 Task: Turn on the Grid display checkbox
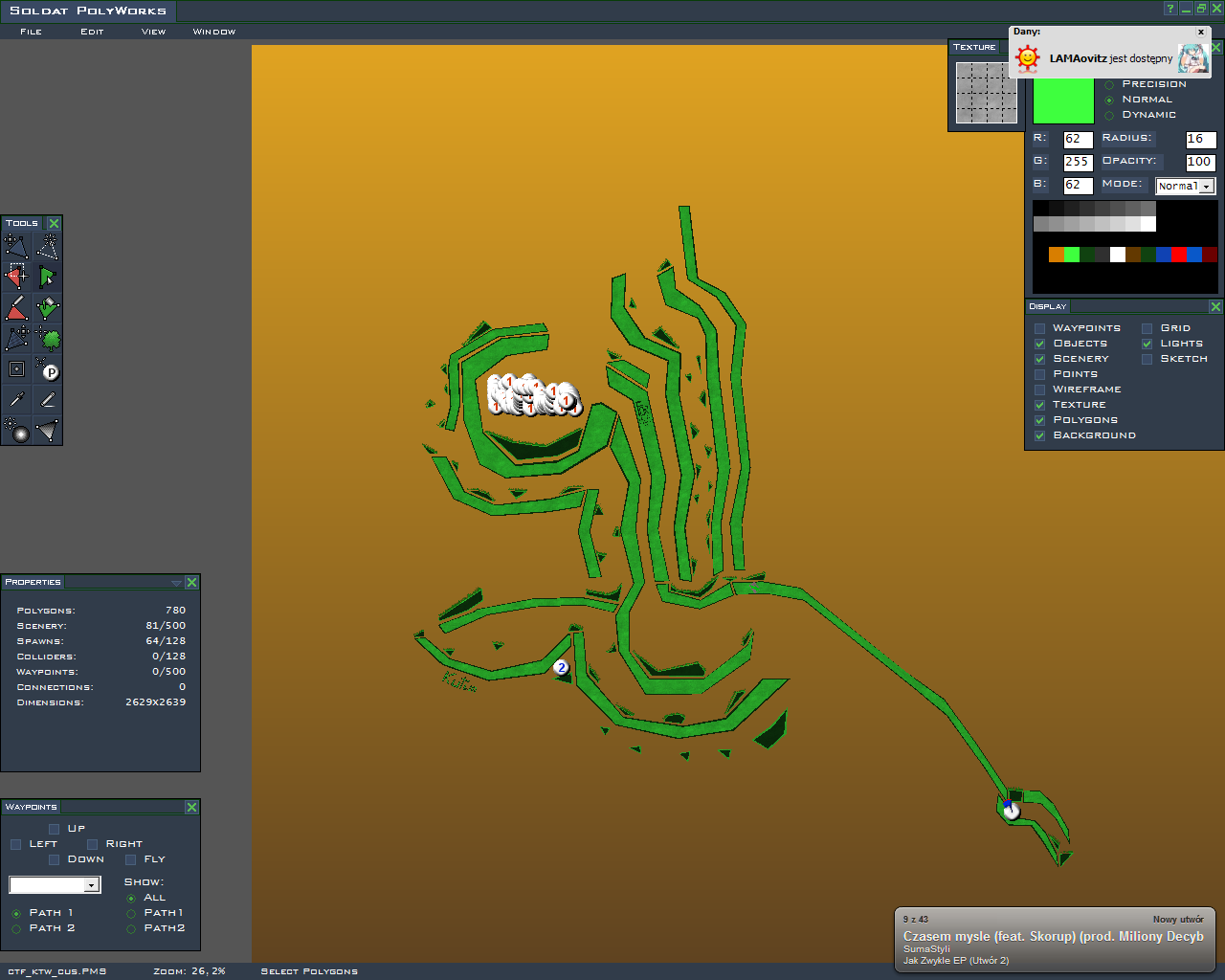coord(1147,328)
